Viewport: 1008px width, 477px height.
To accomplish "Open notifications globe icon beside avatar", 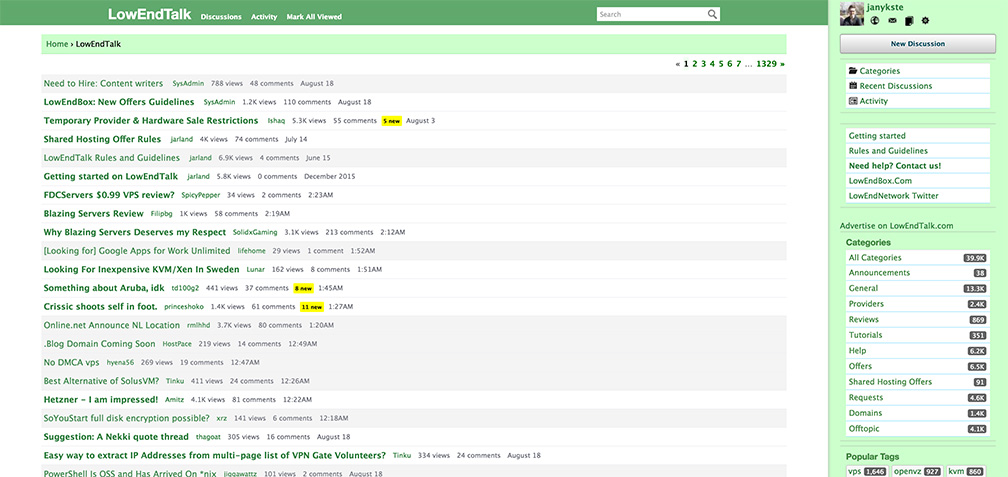I will pyautogui.click(x=874, y=21).
